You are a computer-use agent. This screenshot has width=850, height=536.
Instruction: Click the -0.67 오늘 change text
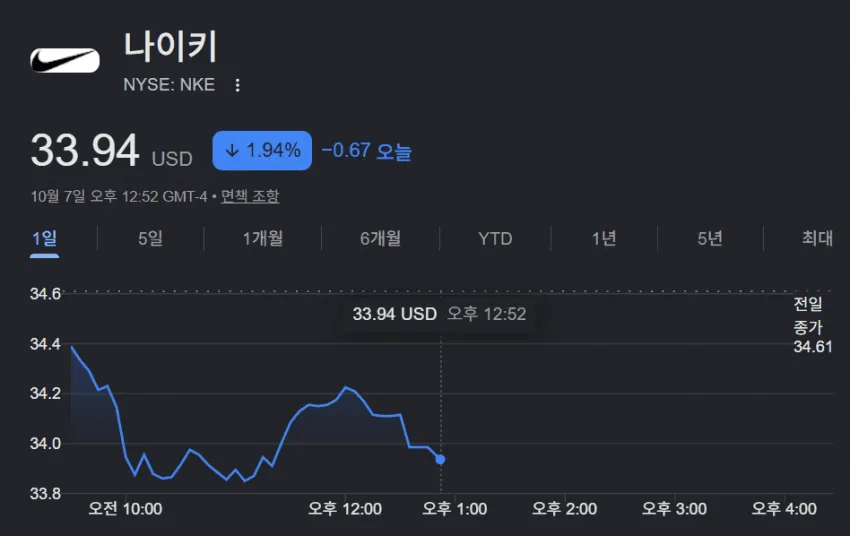click(366, 151)
